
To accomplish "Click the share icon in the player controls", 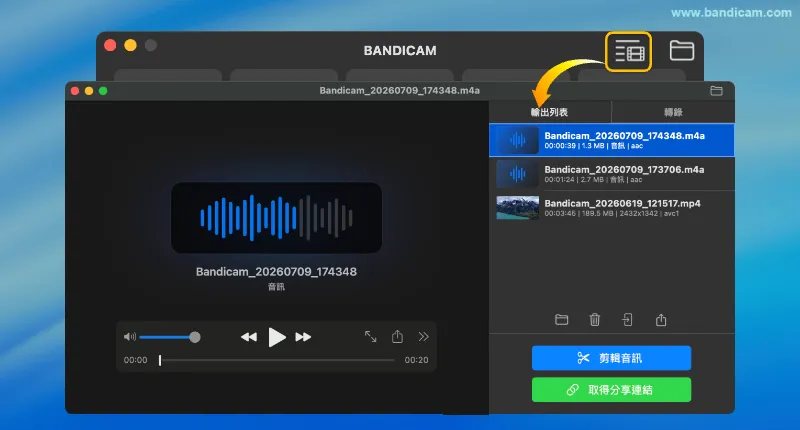I will 397,337.
